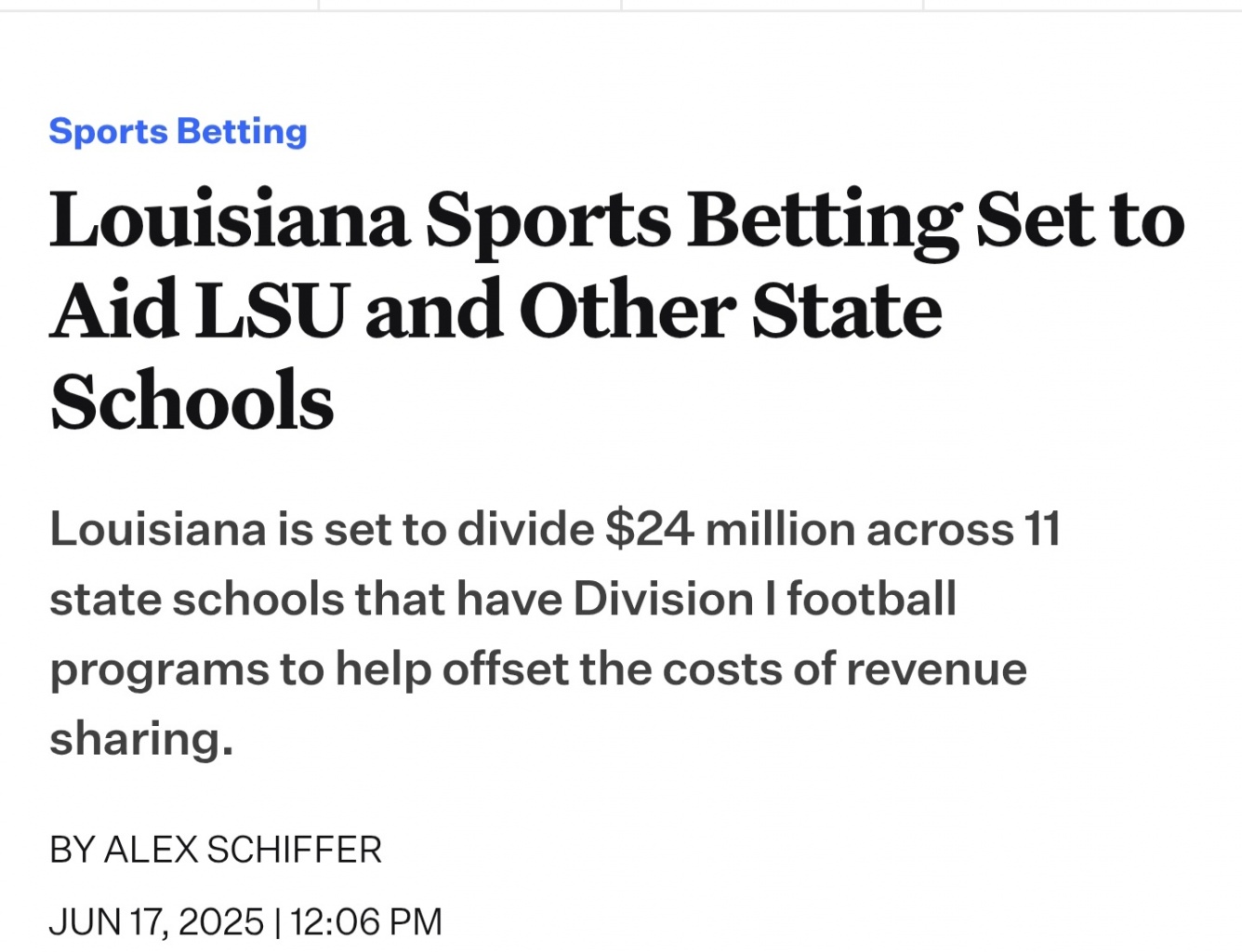Click the word "million" in the summary
Image resolution: width=1242 pixels, height=952 pixels.
point(780,529)
